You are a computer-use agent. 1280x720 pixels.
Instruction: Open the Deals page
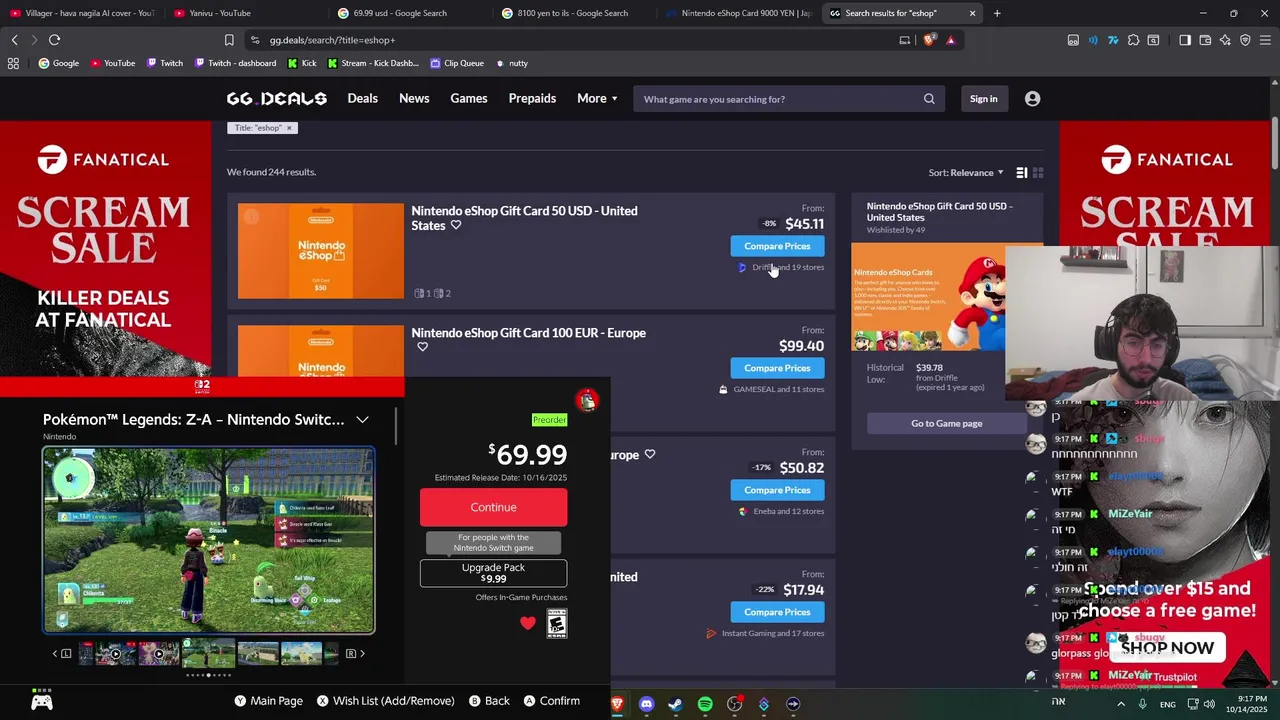pos(362,99)
